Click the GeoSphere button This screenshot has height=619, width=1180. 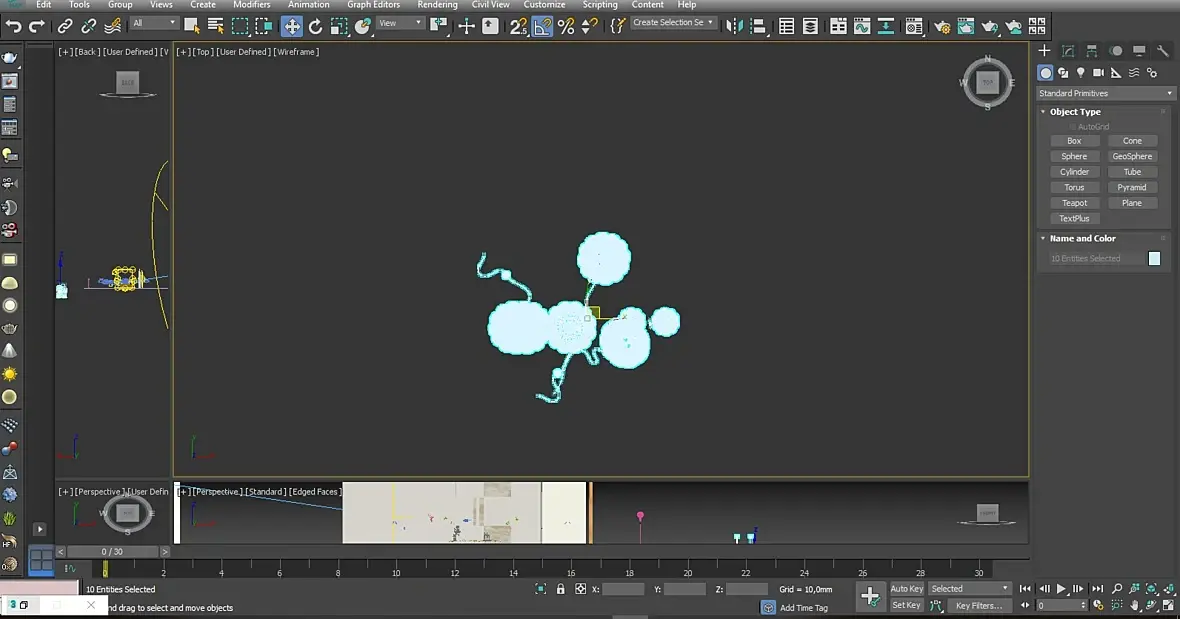pos(1132,156)
